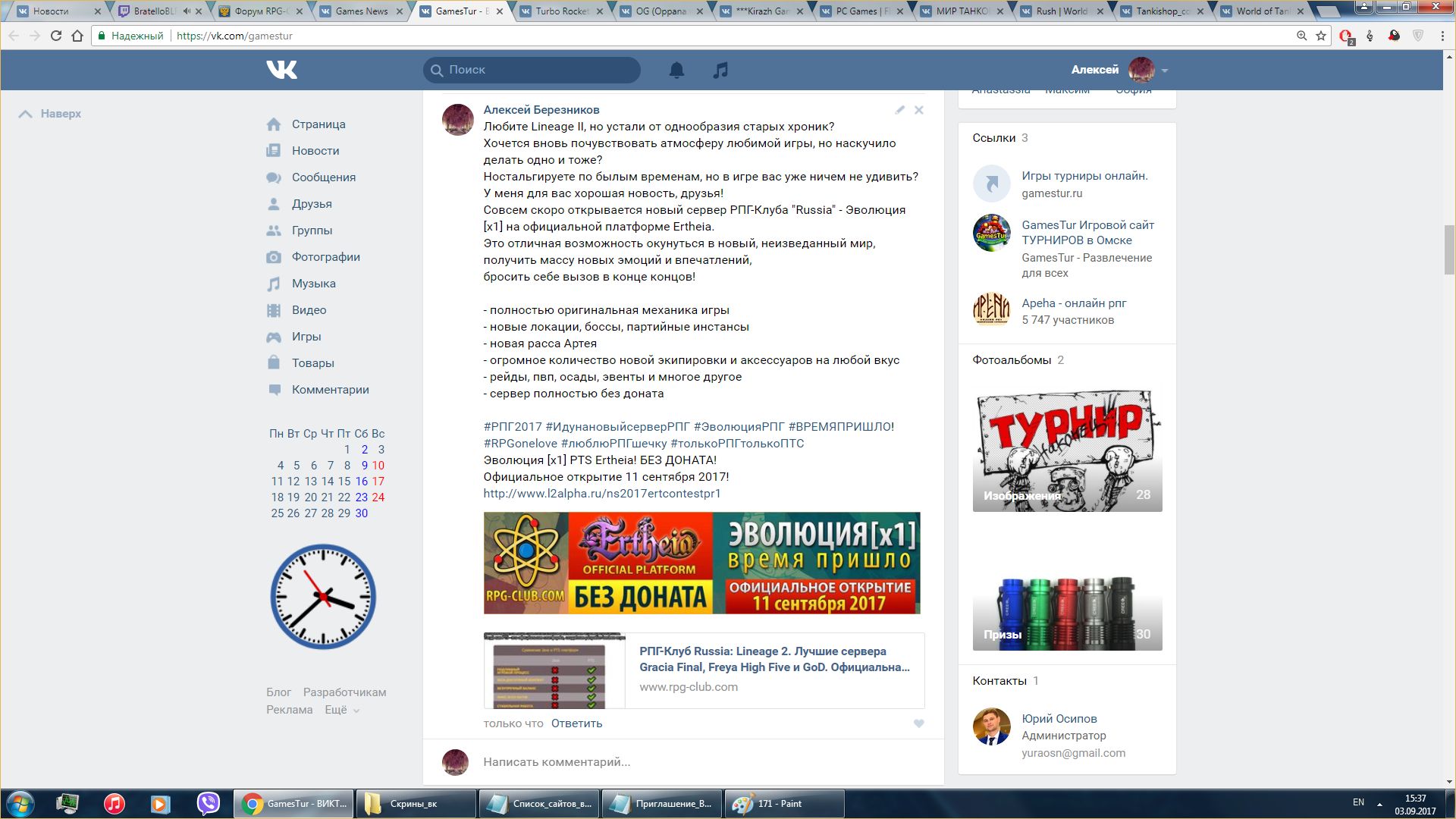Click the Chrome address bar URL
1456x819 pixels.
tap(234, 36)
